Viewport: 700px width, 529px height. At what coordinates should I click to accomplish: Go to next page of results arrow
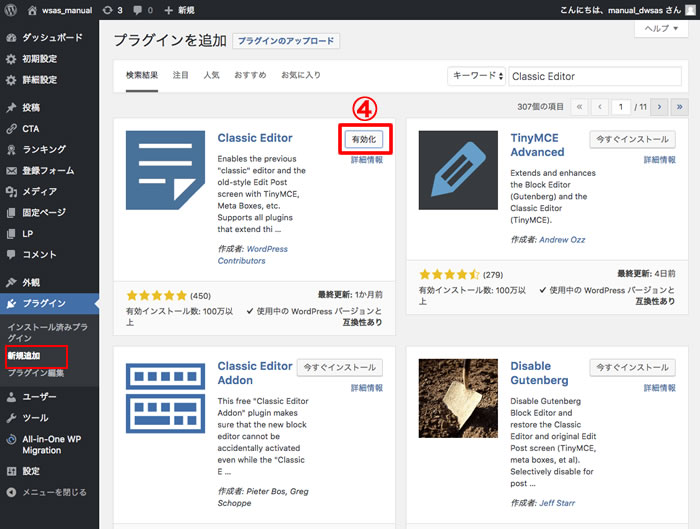point(659,106)
